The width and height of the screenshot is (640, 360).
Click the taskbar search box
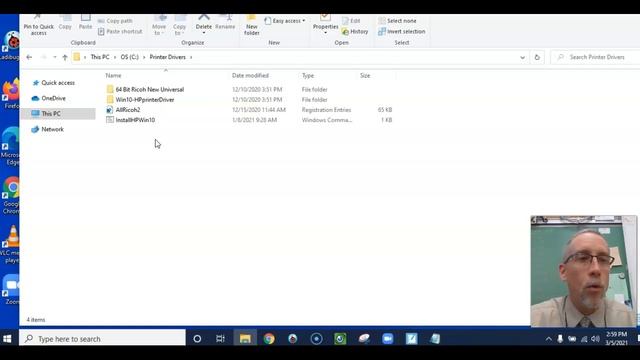[102, 338]
